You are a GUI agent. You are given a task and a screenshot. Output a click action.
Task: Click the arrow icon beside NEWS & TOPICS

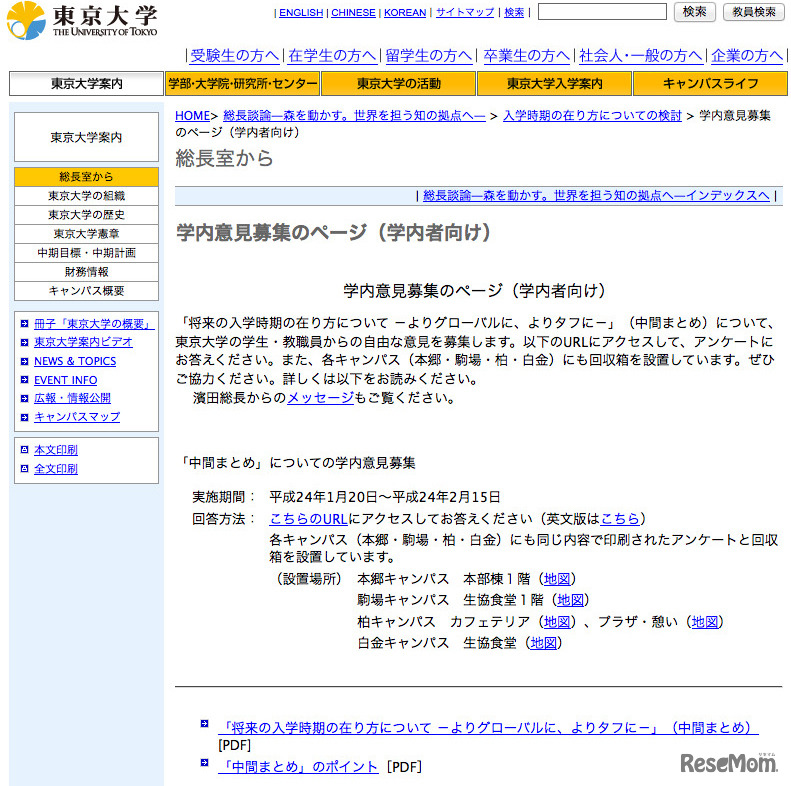point(25,361)
